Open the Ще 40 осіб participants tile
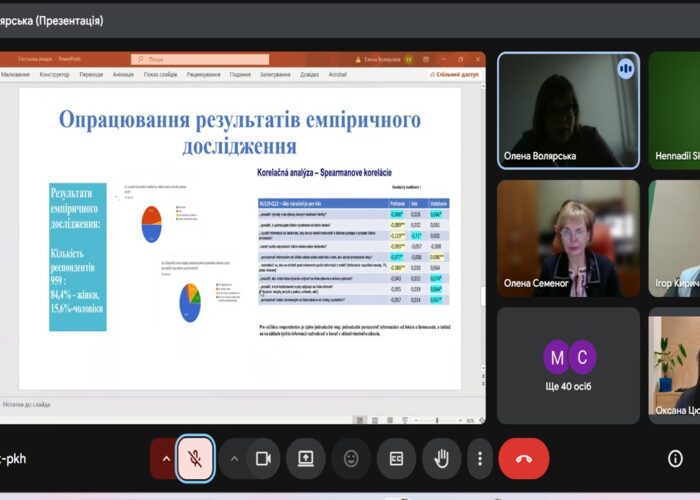The width and height of the screenshot is (700, 500). click(x=569, y=365)
